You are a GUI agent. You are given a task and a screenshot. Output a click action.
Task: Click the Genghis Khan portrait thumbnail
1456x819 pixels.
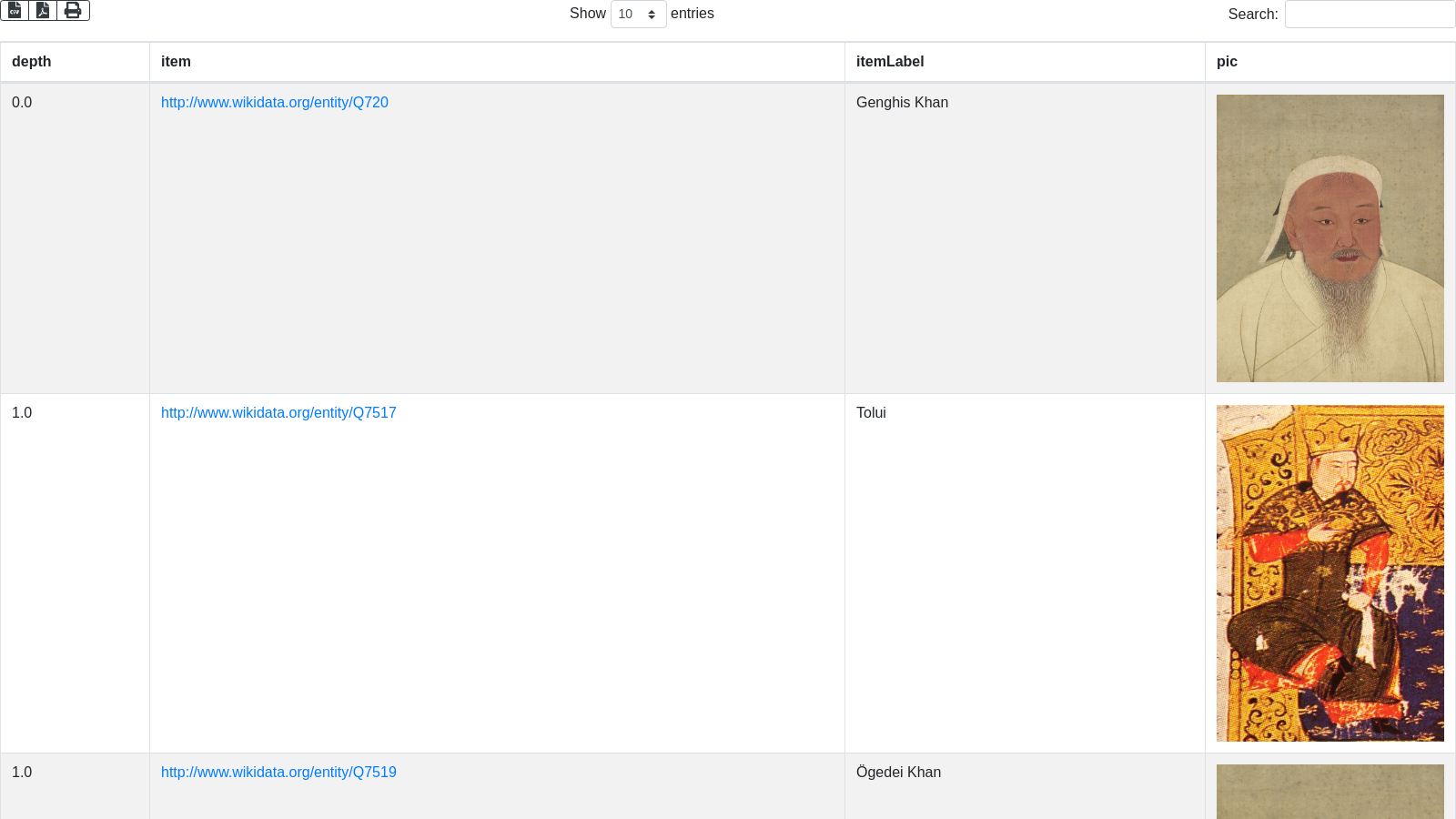click(x=1330, y=238)
